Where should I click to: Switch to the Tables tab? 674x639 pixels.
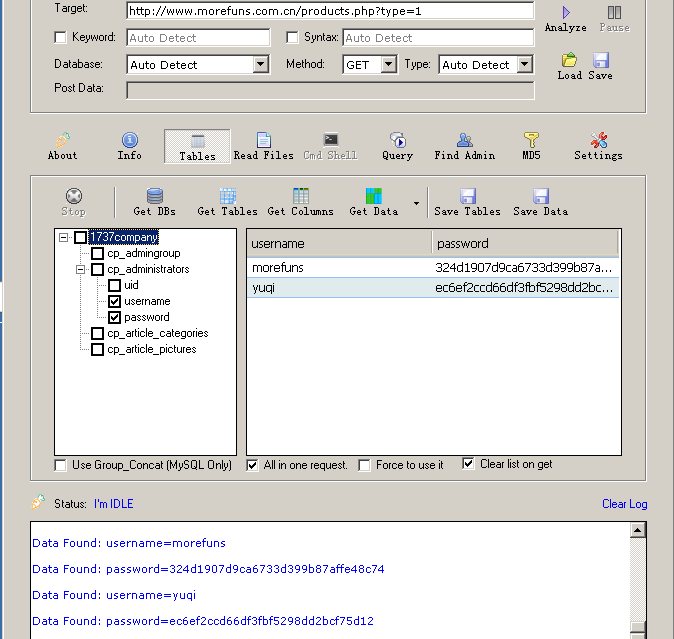click(x=197, y=147)
